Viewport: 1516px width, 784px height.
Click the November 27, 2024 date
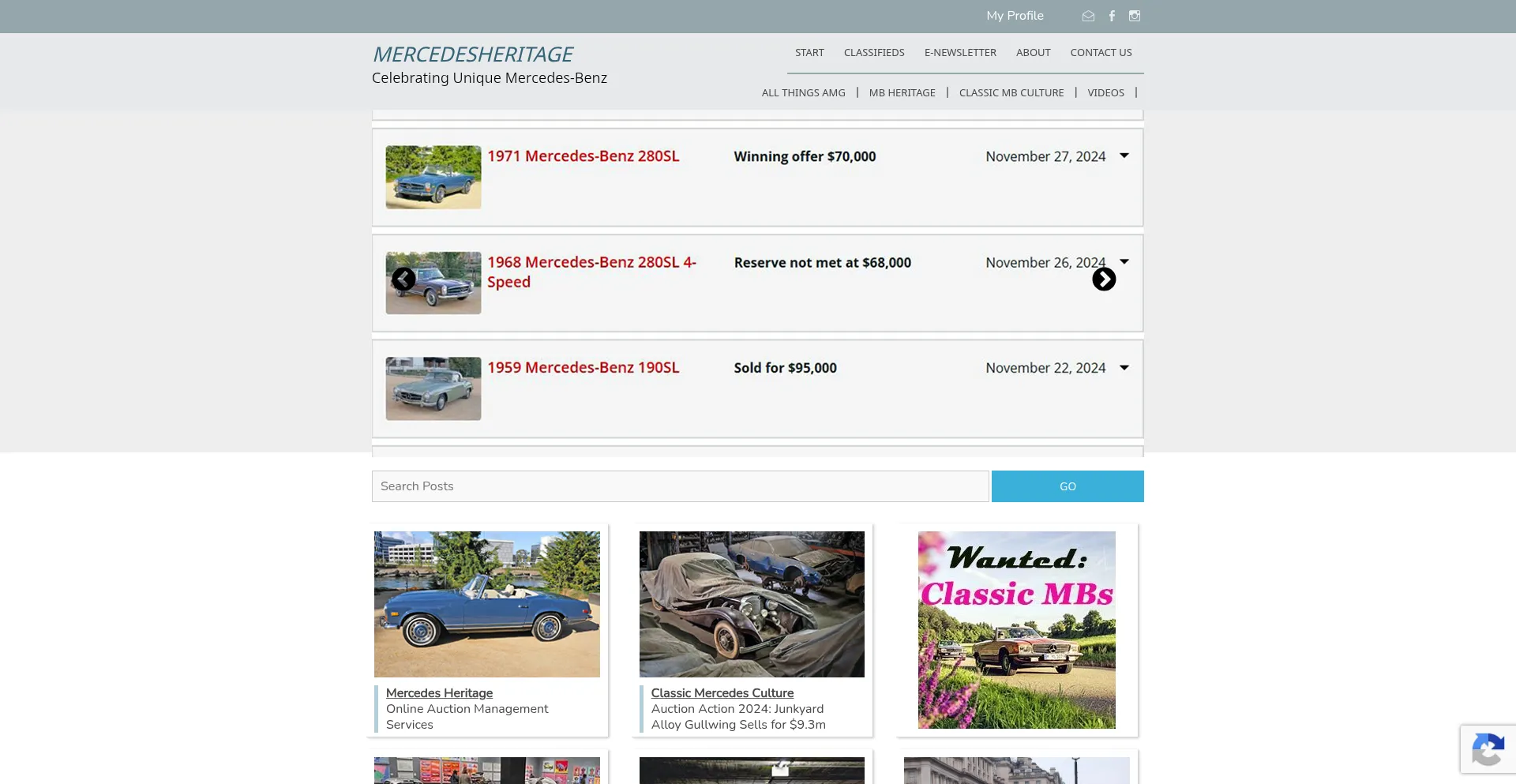[x=1045, y=156]
